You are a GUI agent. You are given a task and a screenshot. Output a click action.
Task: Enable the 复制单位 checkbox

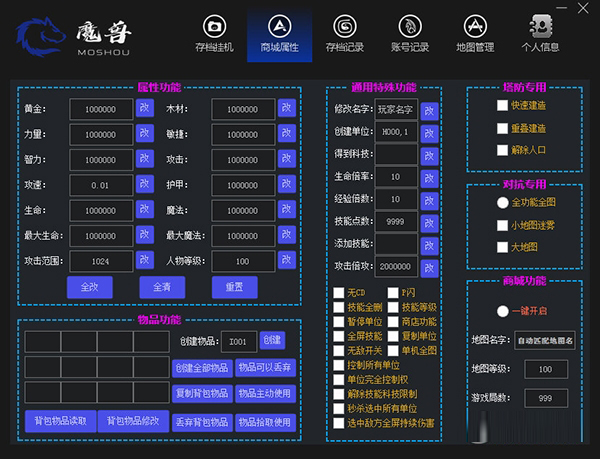[393, 336]
